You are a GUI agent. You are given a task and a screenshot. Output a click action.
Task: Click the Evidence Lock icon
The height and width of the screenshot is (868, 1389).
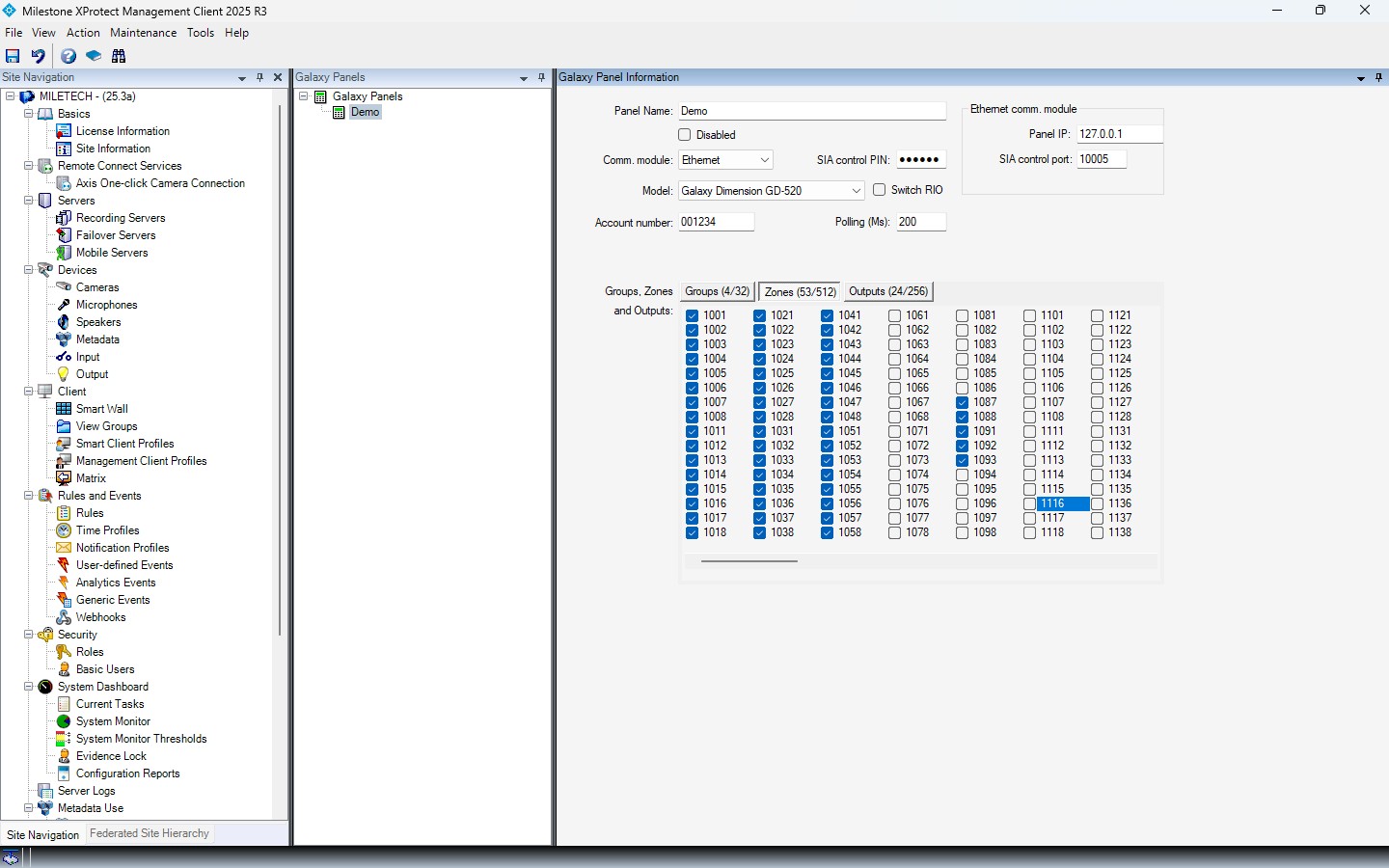pyautogui.click(x=64, y=756)
